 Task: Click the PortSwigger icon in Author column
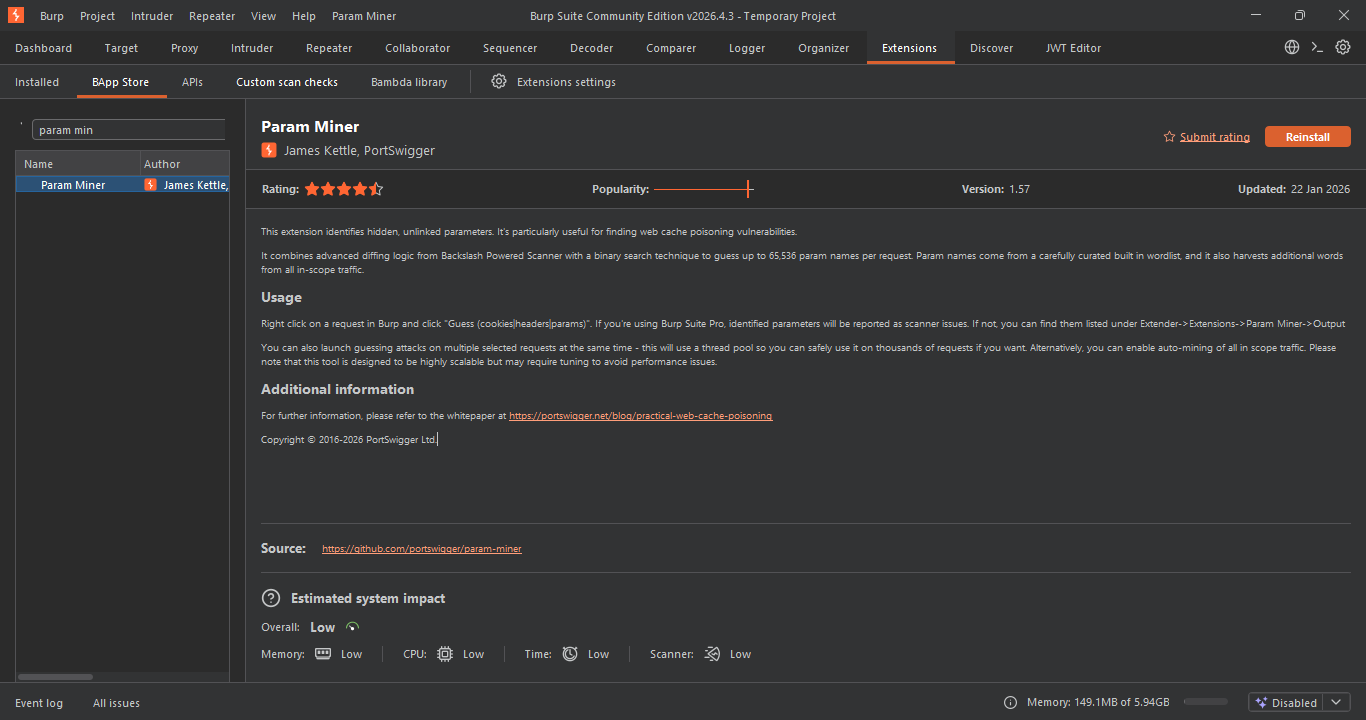coord(151,185)
